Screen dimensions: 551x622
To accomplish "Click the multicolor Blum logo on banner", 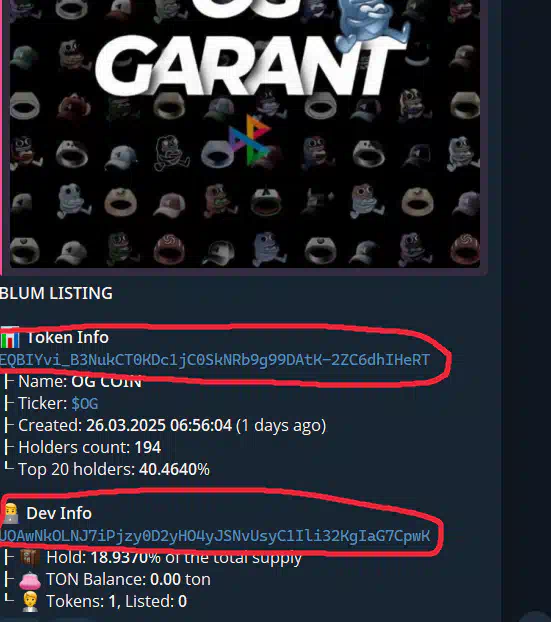I will (250, 140).
